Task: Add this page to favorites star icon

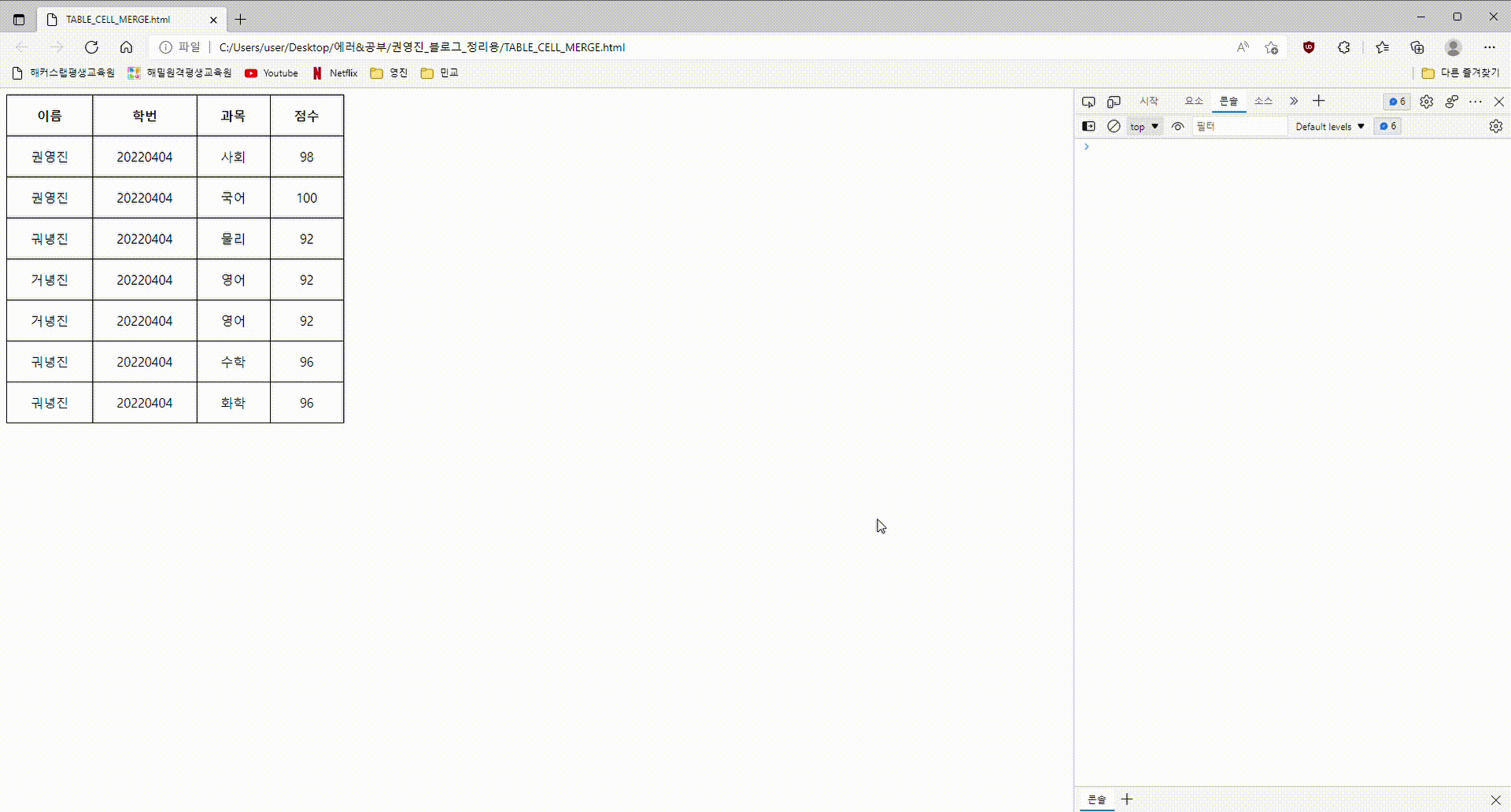Action: [x=1271, y=47]
